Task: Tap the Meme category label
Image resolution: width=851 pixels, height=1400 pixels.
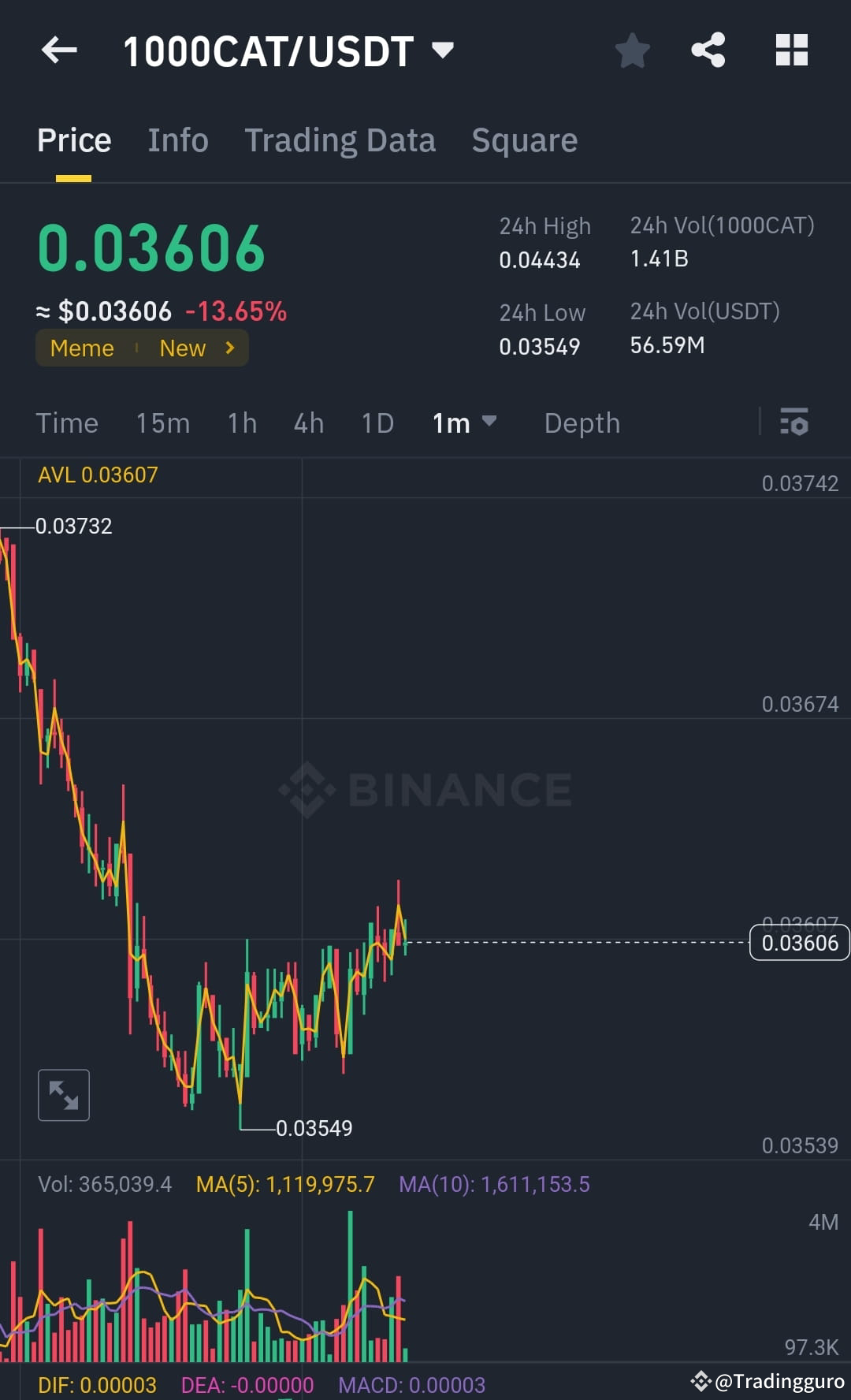Action: point(81,348)
